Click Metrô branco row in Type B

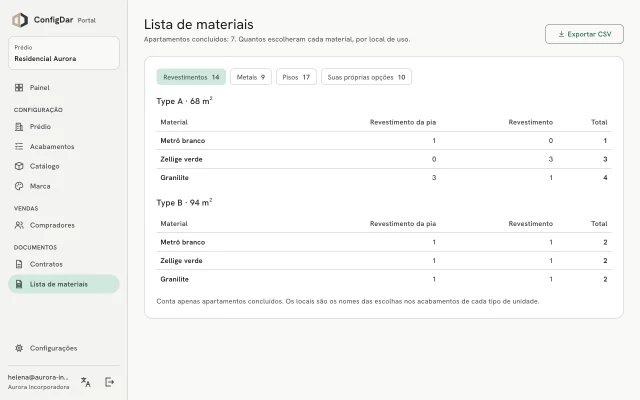tap(384, 242)
